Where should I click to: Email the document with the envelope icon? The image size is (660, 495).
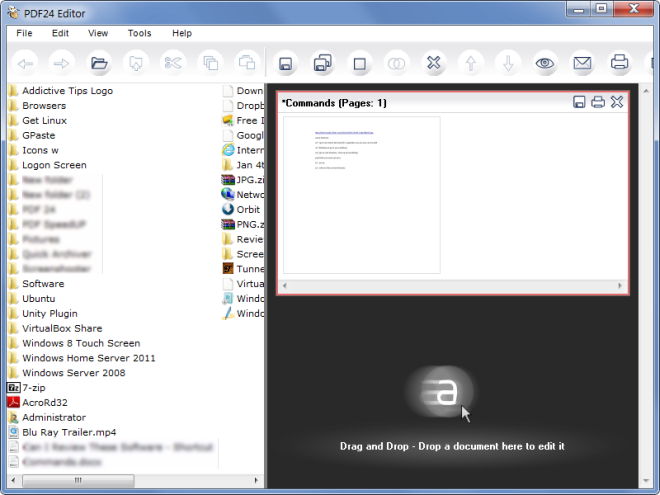point(582,64)
